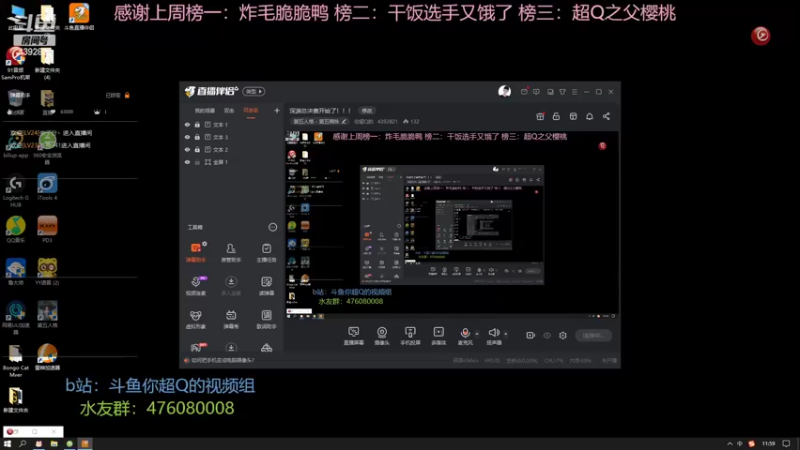Switch to the 我的场景 tab
The image size is (800, 450).
tap(205, 111)
